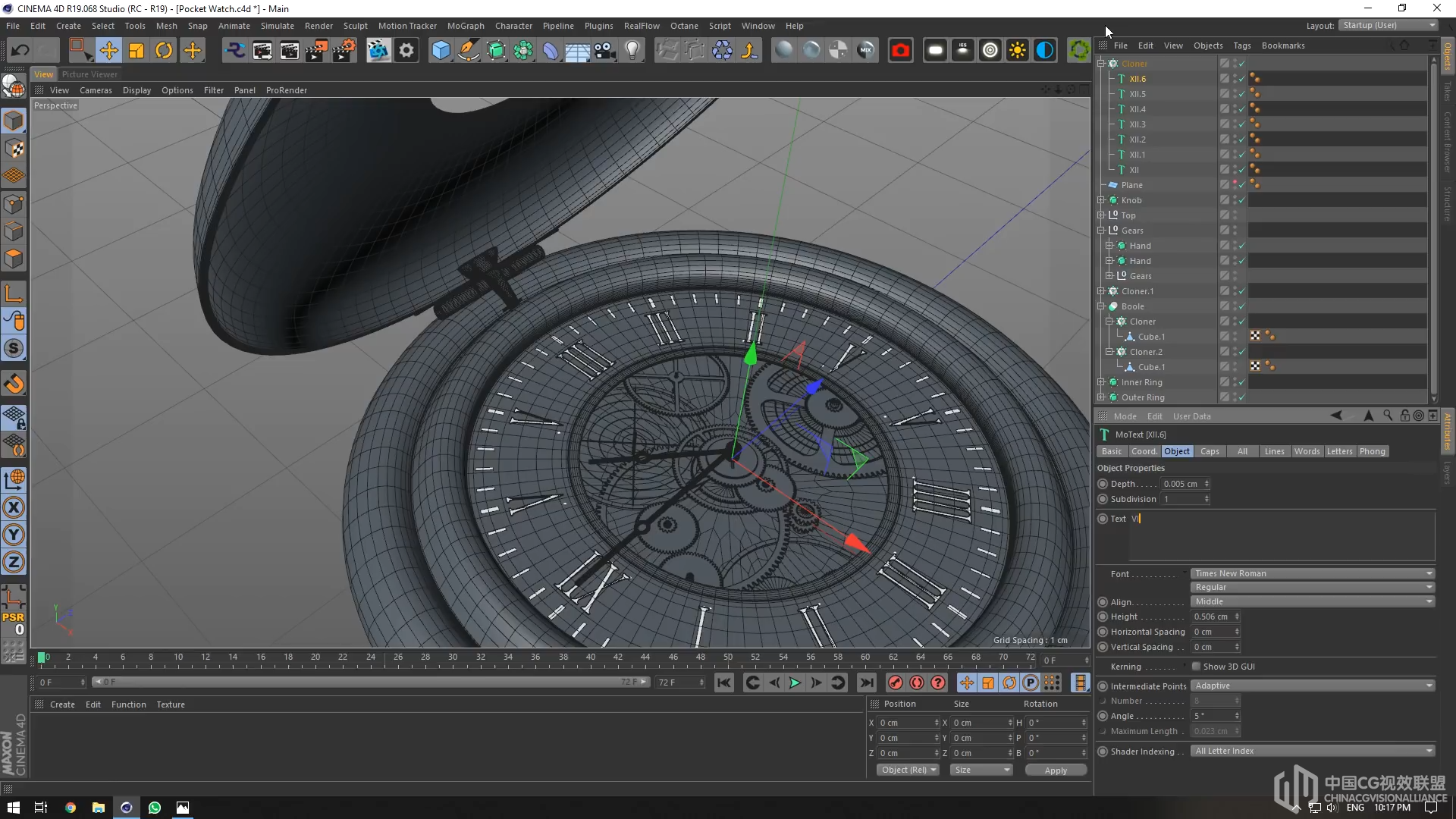Expand the Inner Ring object tree
Screen dimensions: 1456x819
coord(1101,382)
